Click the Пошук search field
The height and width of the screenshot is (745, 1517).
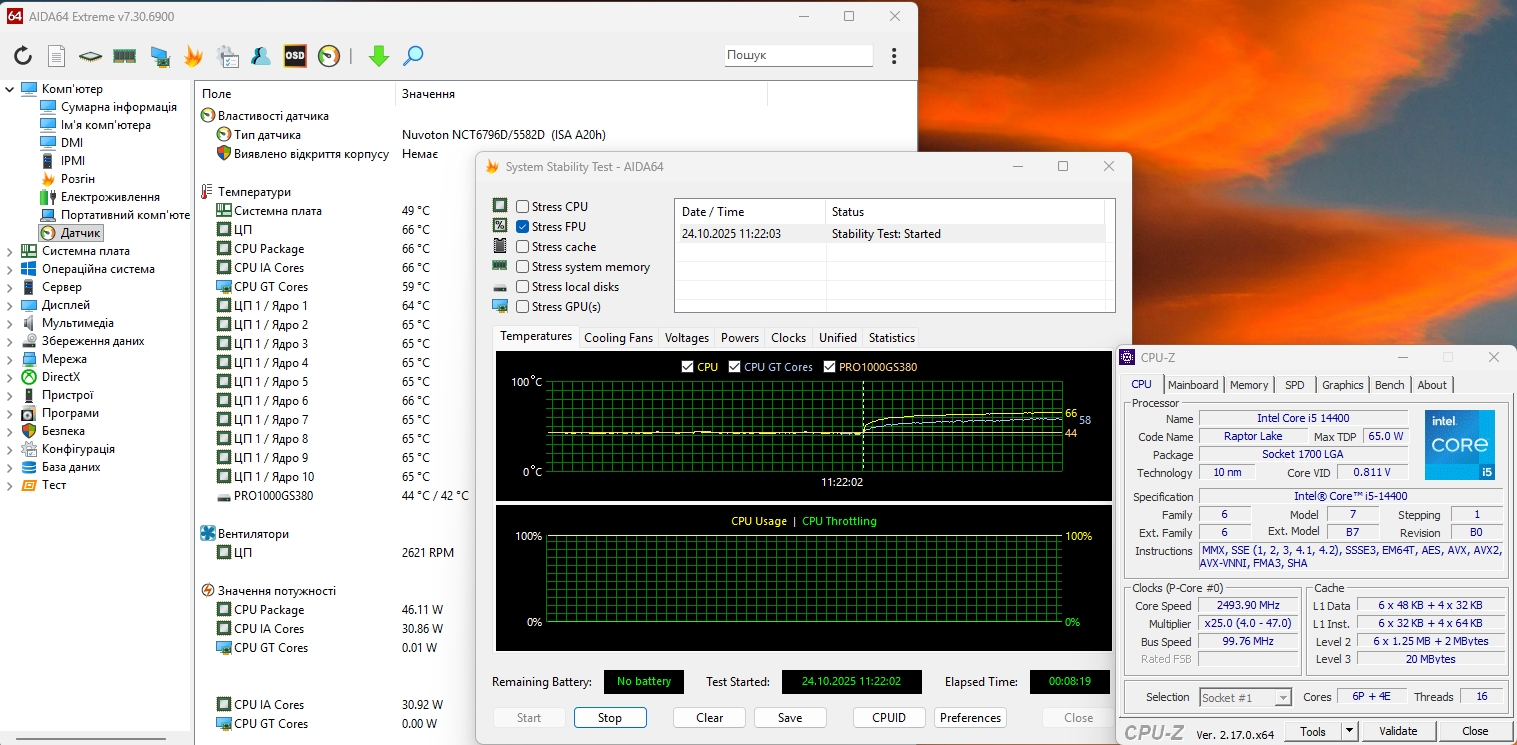[x=797, y=56]
